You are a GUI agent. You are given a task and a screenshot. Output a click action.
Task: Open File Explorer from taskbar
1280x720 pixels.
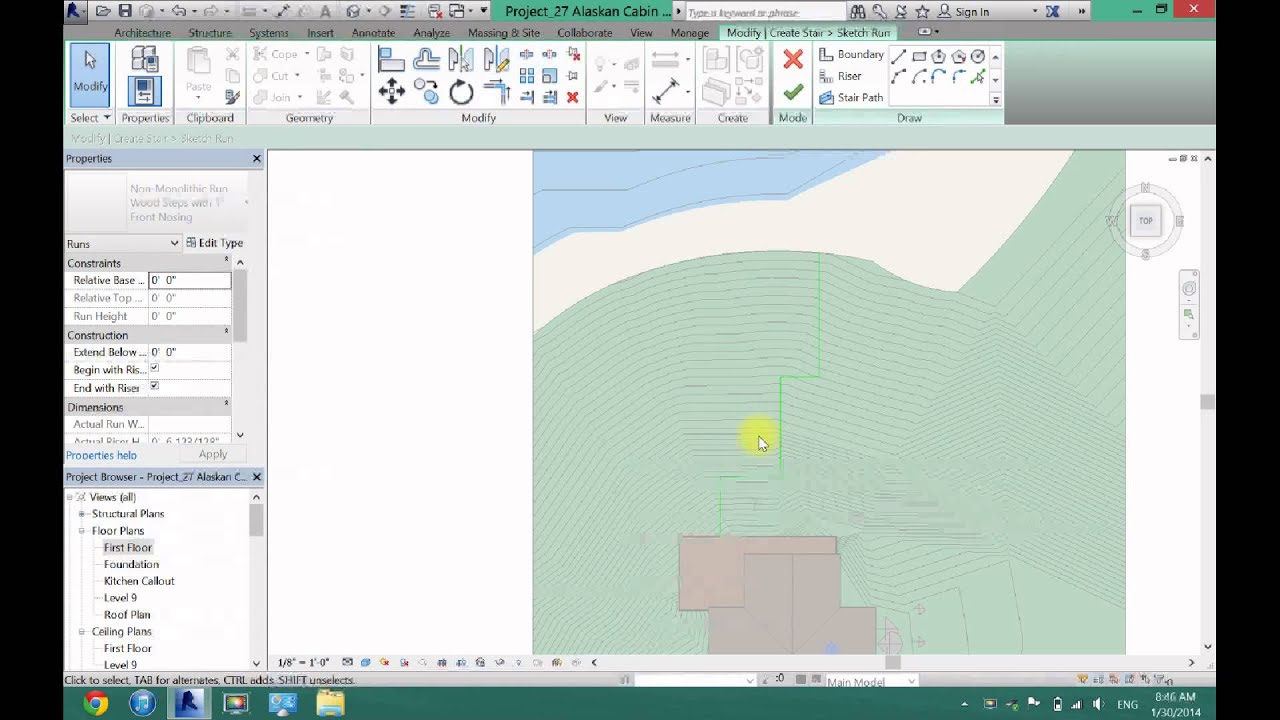(x=330, y=704)
